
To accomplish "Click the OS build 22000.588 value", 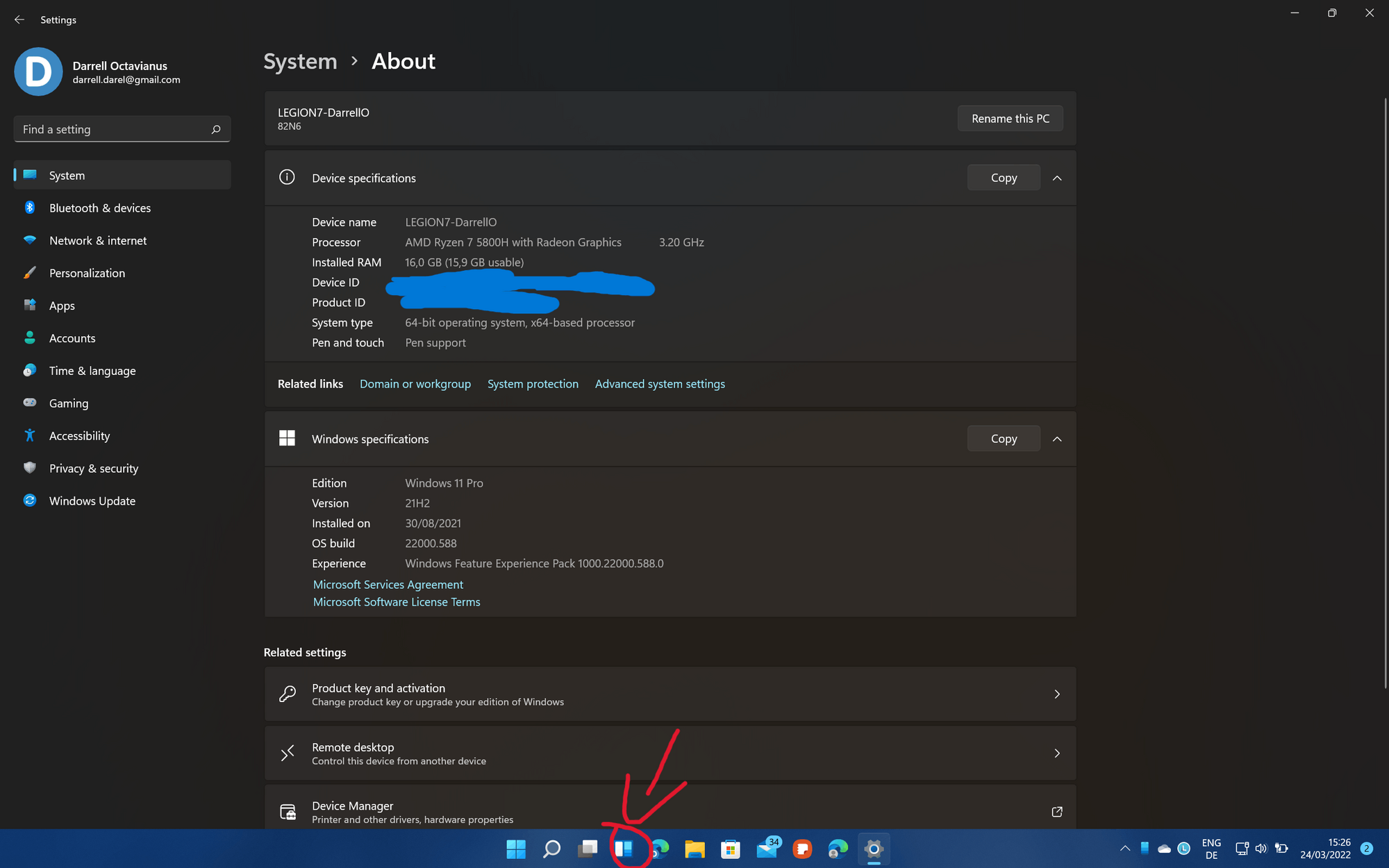I will tap(431, 544).
